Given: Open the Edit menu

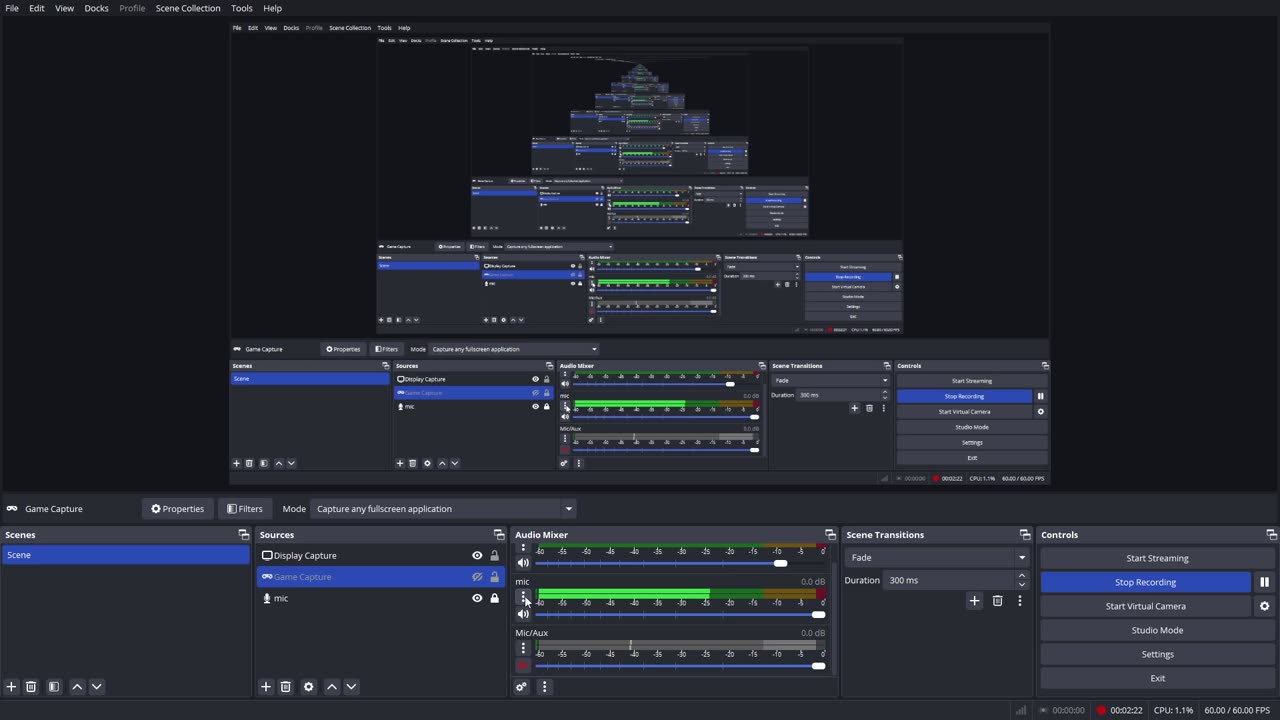Looking at the screenshot, I should pos(36,8).
